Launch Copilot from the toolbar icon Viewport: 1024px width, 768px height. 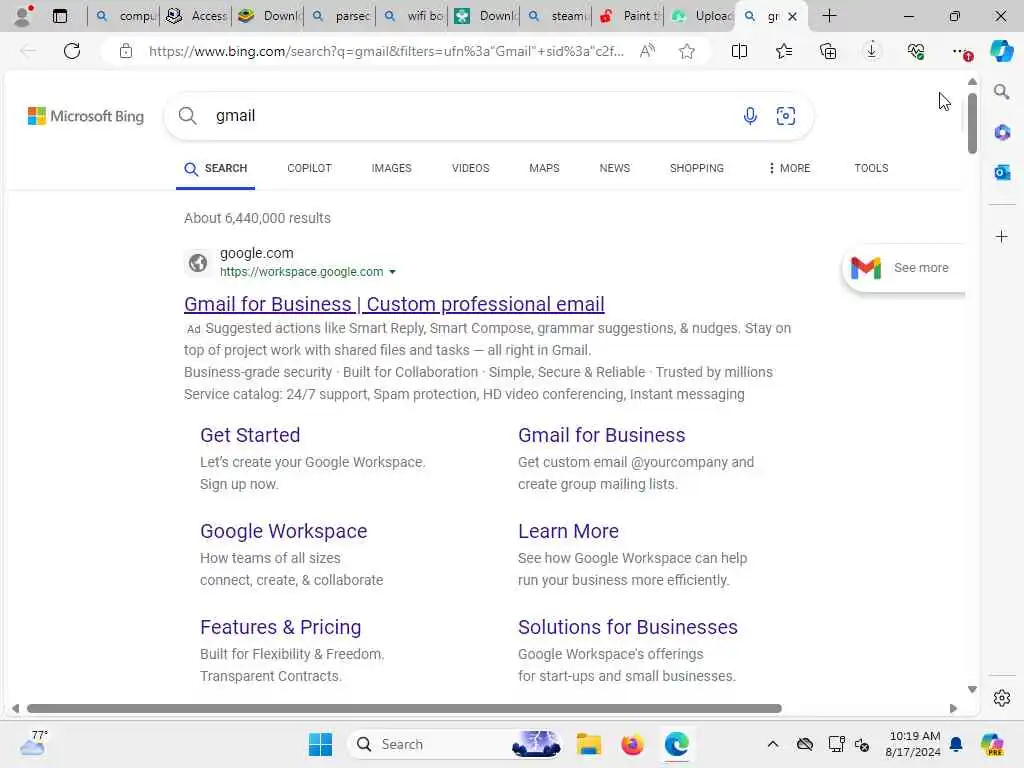(1001, 51)
